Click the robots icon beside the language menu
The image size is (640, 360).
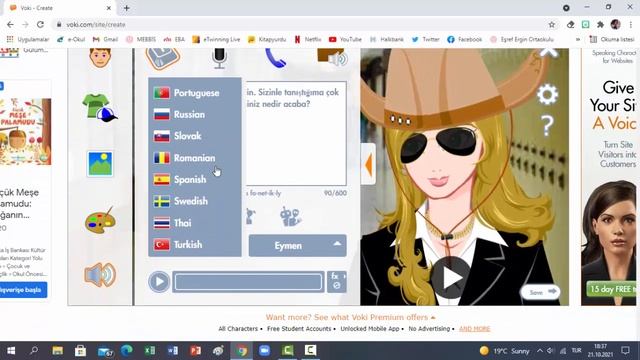tap(290, 217)
